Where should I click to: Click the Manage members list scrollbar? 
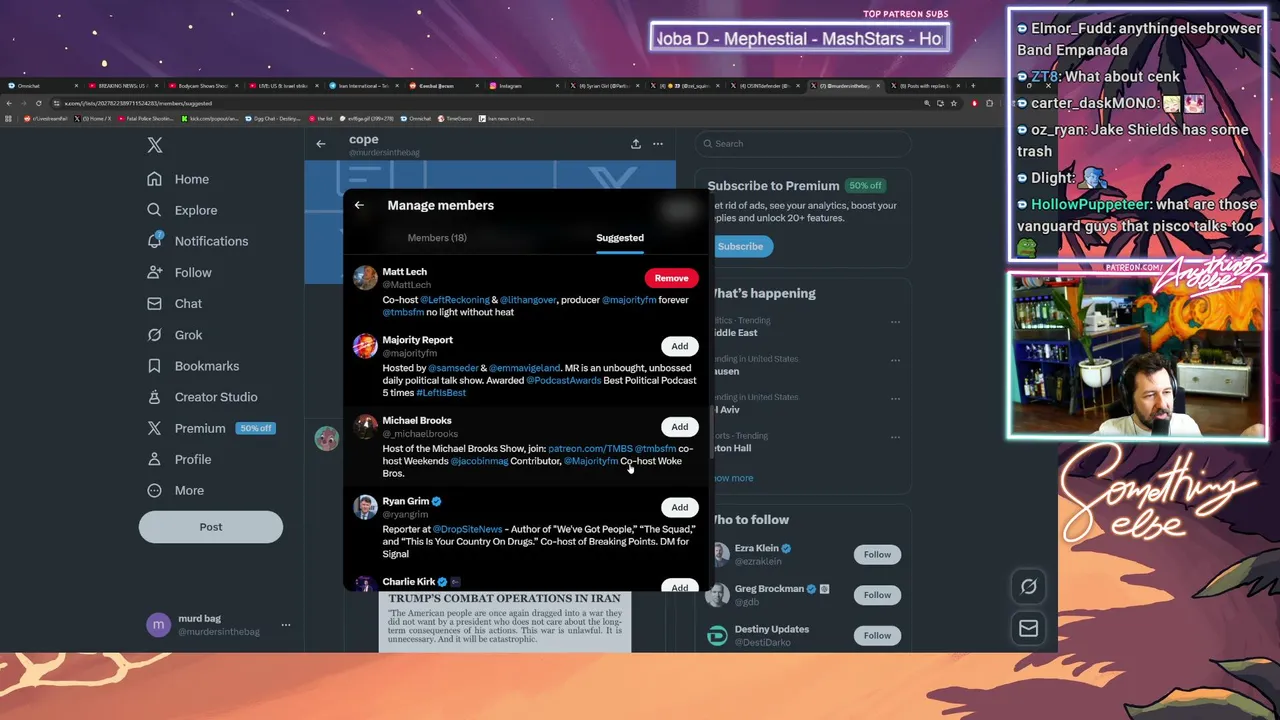pos(710,433)
